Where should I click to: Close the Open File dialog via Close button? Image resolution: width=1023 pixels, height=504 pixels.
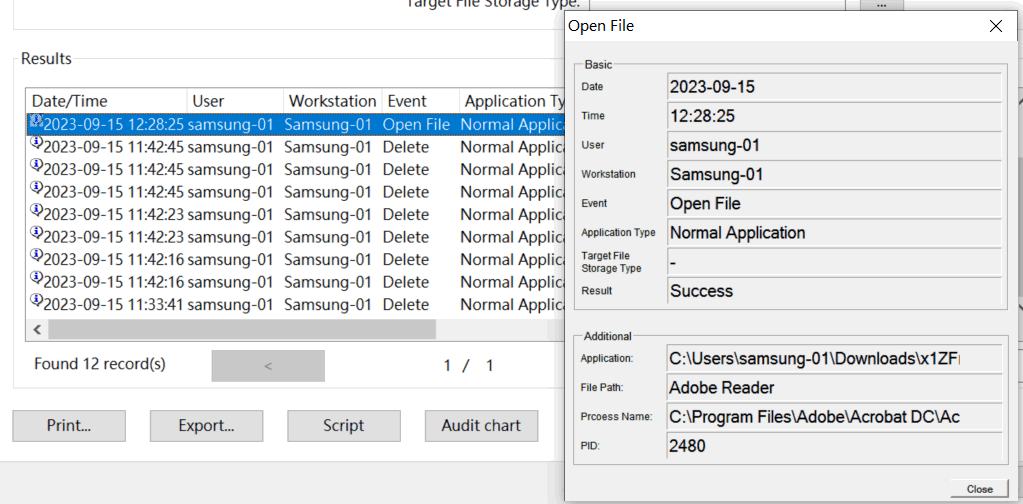(x=980, y=489)
